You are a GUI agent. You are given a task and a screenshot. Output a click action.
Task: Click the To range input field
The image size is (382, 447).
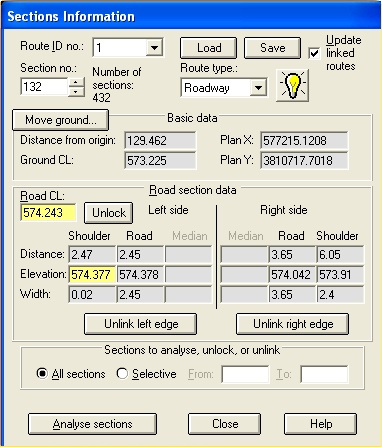pyautogui.click(x=324, y=374)
